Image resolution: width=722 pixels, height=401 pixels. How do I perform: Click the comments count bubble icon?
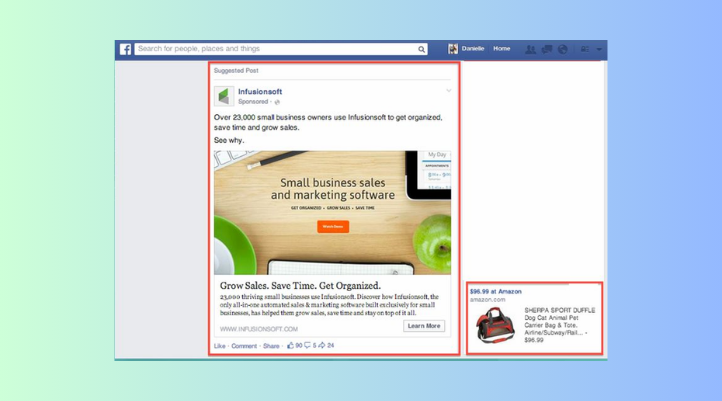(307, 345)
